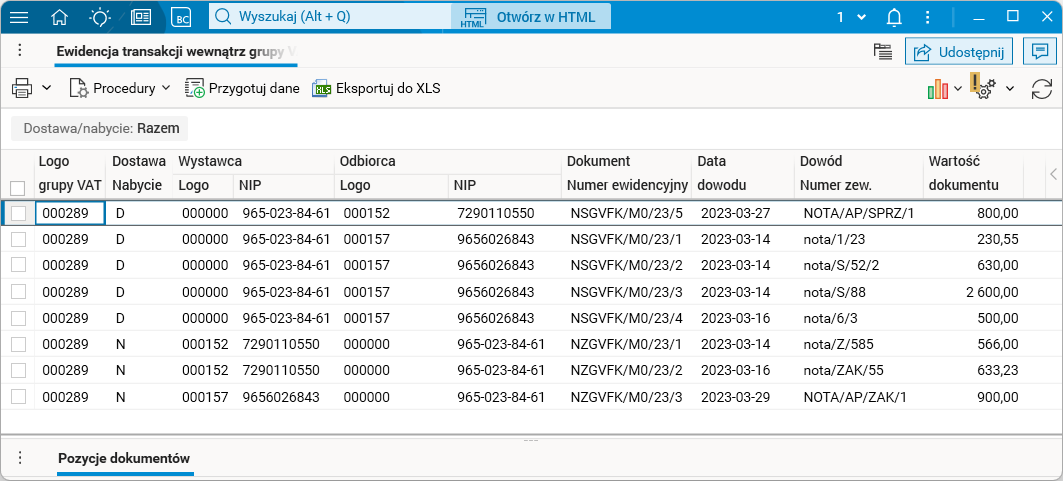Click the Wyszukaj search field
Image resolution: width=1063 pixels, height=481 pixels.
(330, 17)
